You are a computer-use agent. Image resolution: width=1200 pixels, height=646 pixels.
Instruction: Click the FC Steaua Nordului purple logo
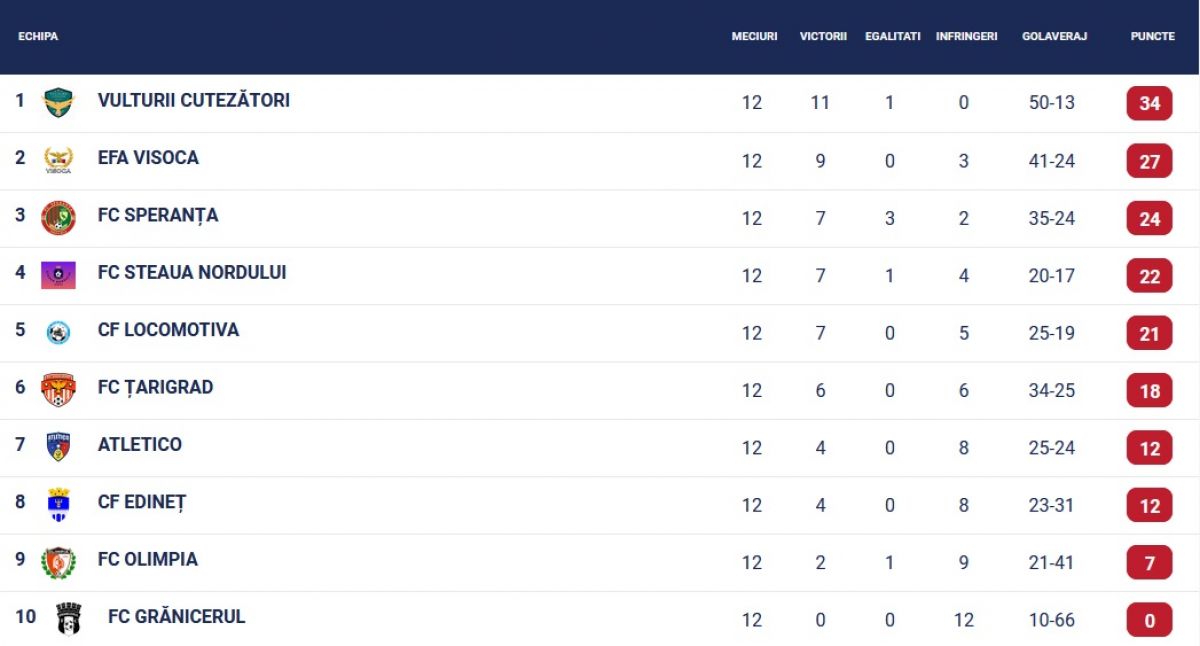coord(58,275)
